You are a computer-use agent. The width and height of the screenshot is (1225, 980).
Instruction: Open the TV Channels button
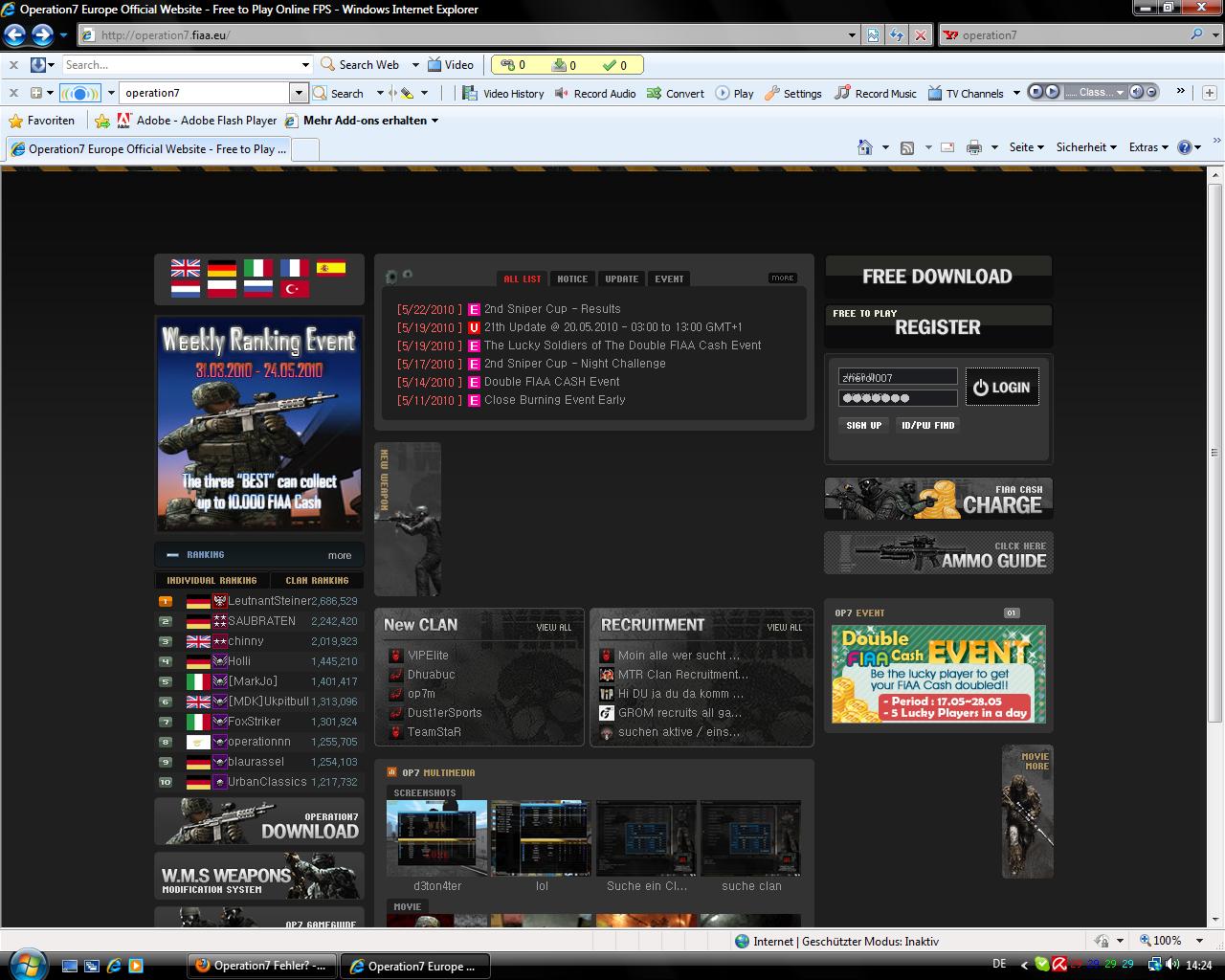click(965, 93)
